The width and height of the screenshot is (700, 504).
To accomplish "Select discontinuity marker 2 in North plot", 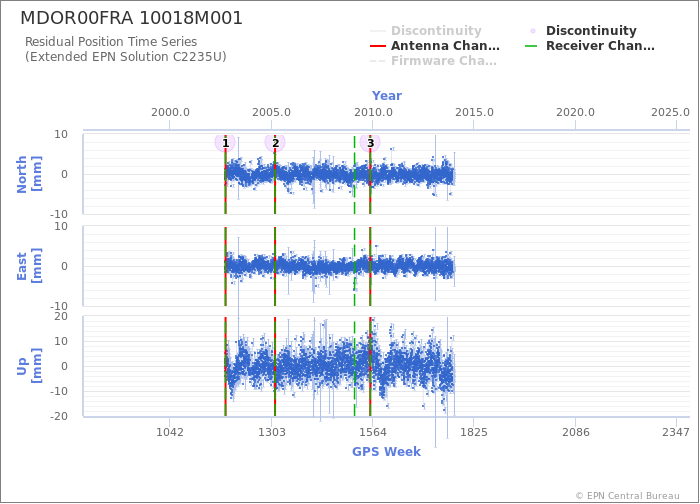I will pyautogui.click(x=275, y=143).
